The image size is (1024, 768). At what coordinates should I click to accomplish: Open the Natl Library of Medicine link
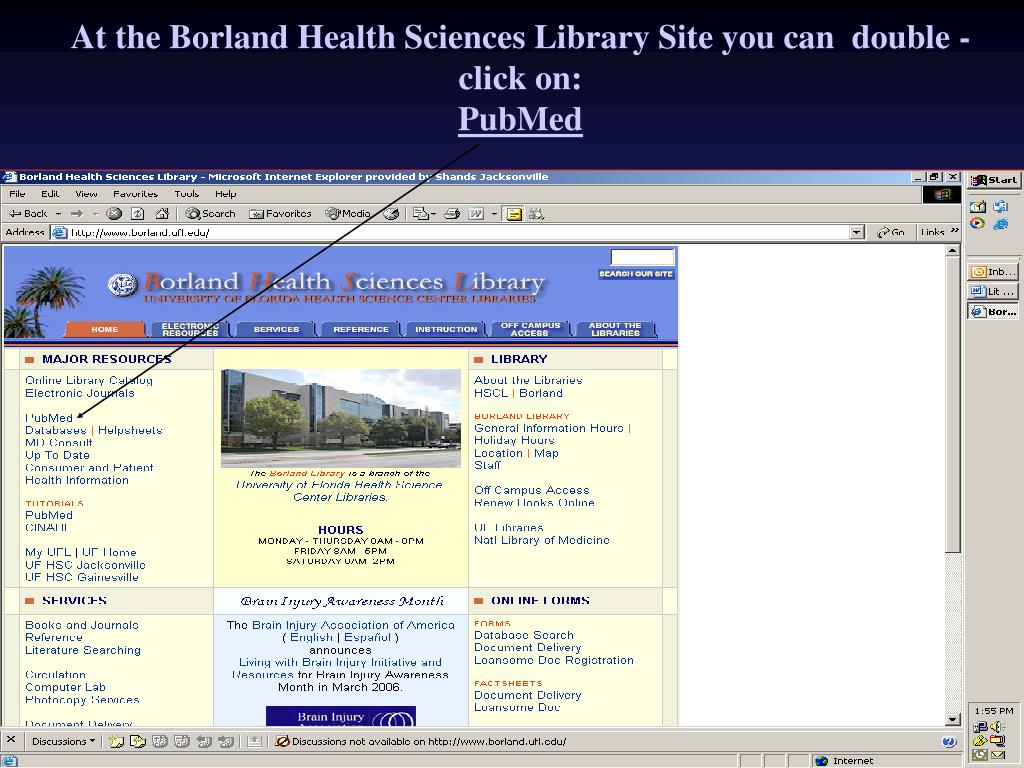tap(542, 540)
